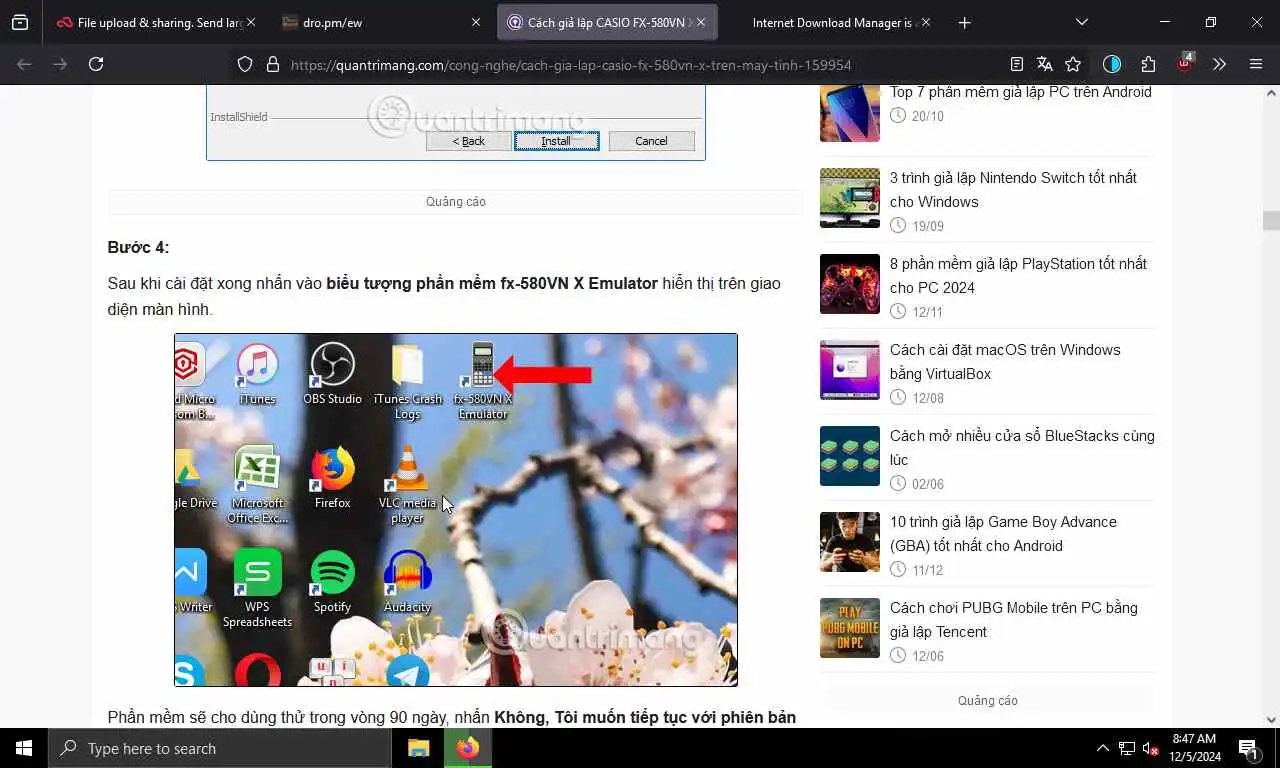Click the InstallShield installer screenshot image
The height and width of the screenshot is (768, 1280).
tap(456, 122)
